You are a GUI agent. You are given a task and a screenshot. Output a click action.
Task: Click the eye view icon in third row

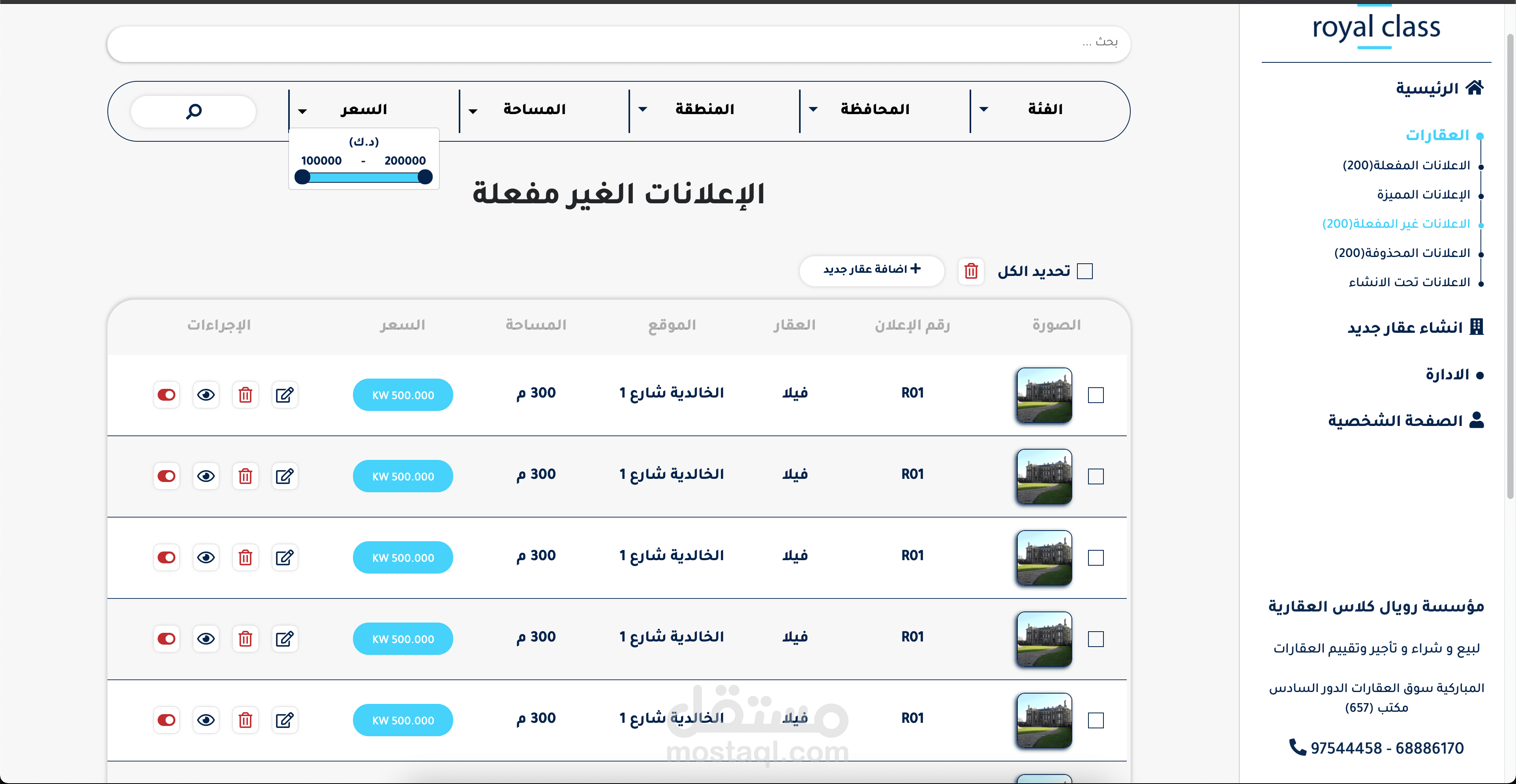click(x=206, y=557)
